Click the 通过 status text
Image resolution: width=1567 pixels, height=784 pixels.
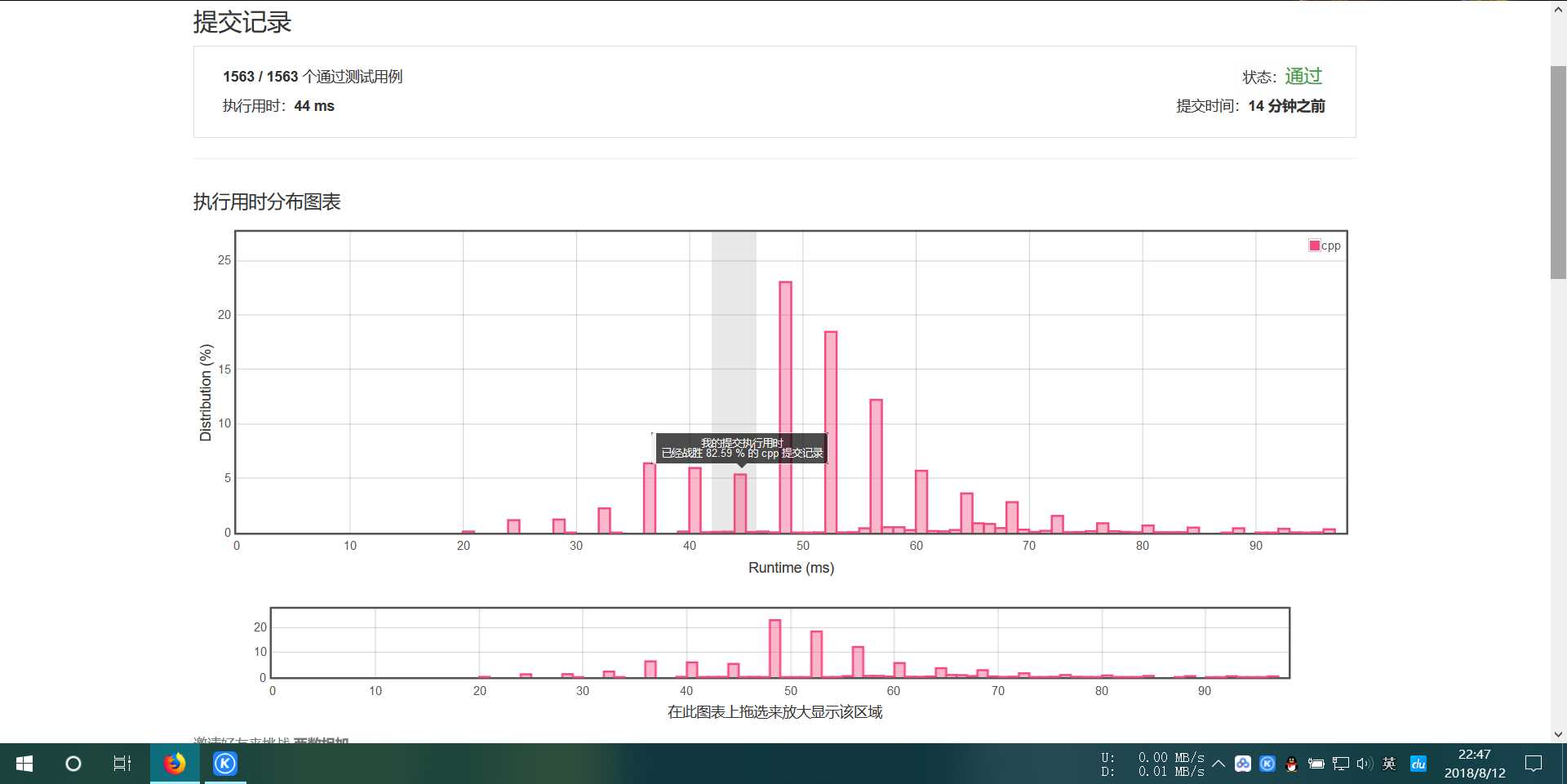(1303, 76)
